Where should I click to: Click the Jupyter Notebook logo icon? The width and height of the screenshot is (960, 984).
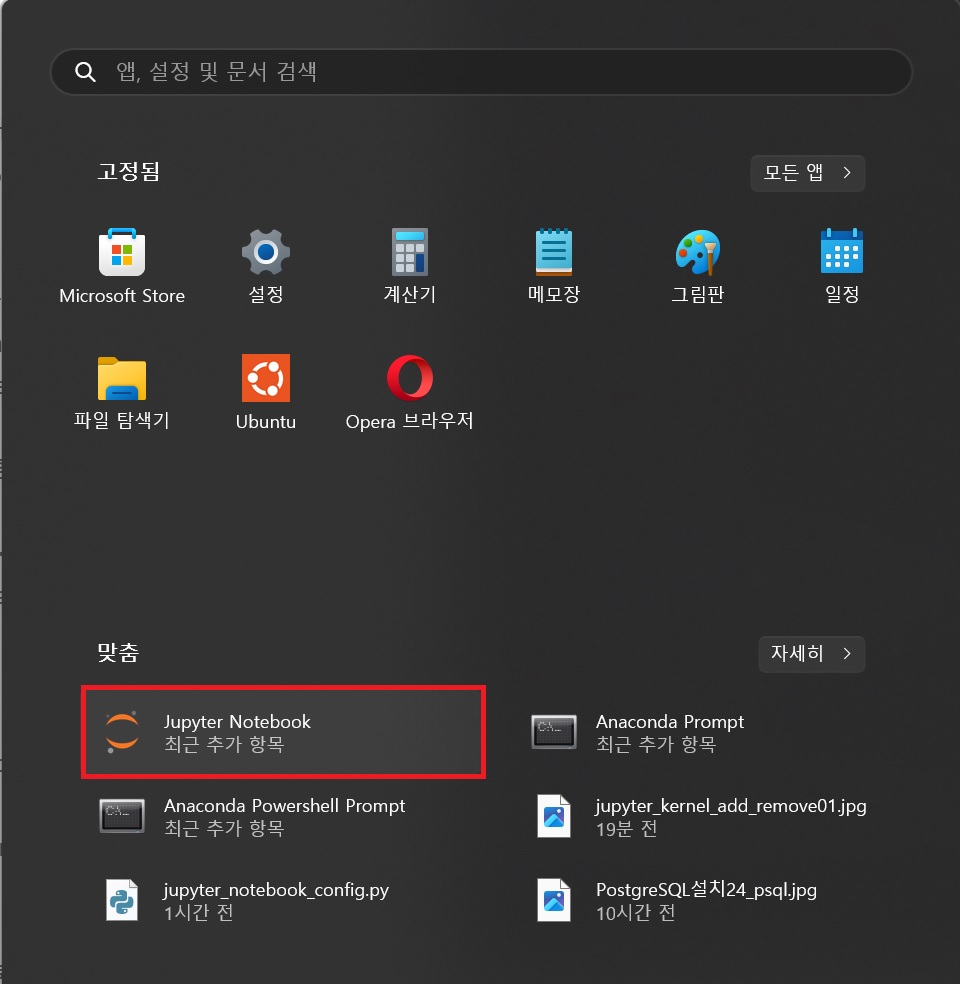tap(122, 732)
